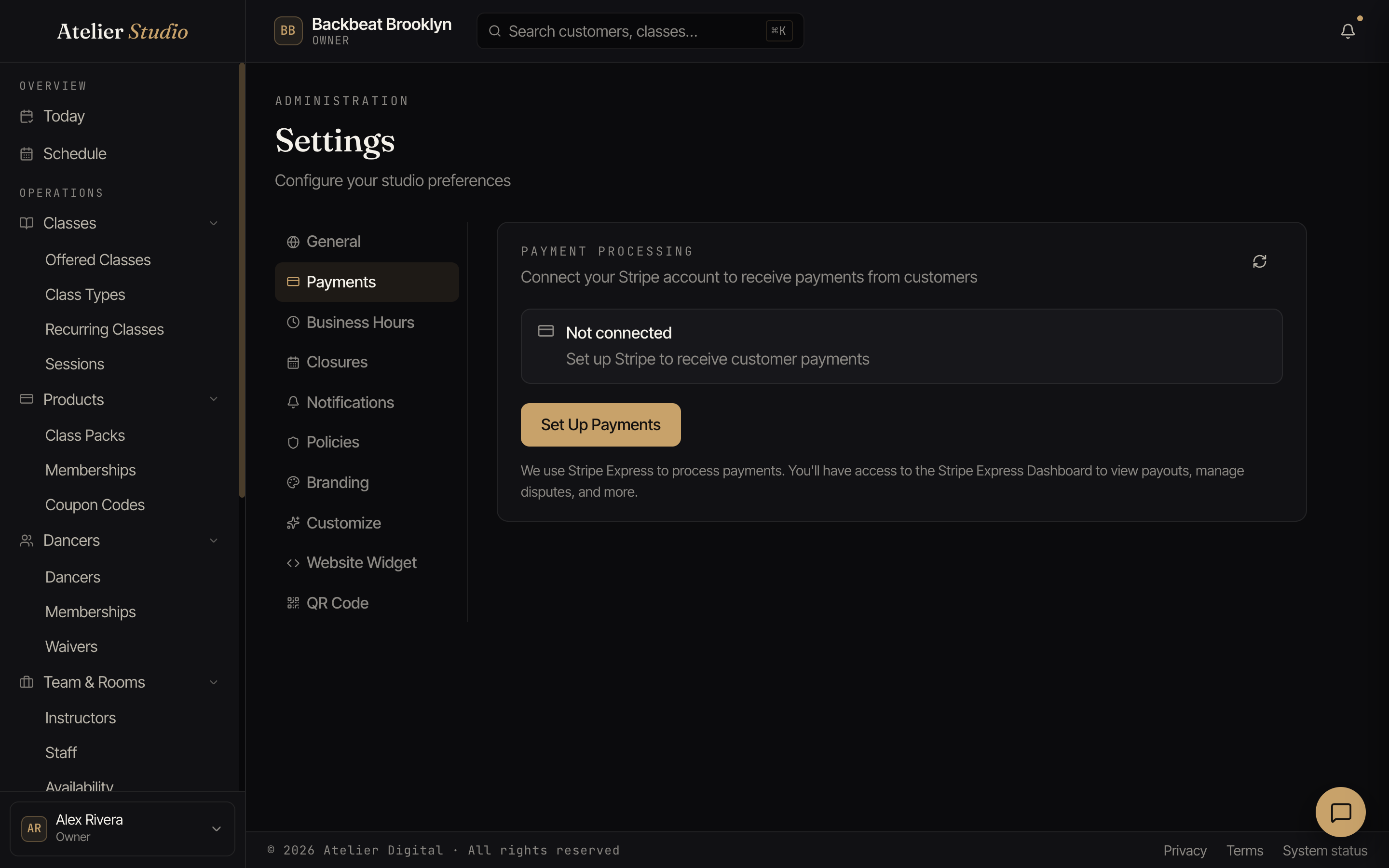Collapse the Products section chevron
Screen dimensions: 1389x868
tap(214, 399)
